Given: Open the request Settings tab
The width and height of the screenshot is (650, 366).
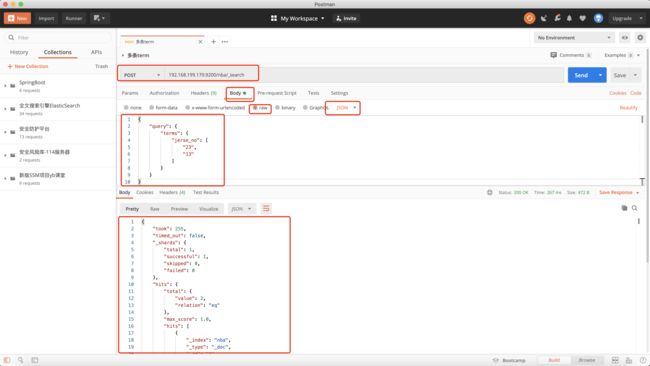Looking at the screenshot, I should pyautogui.click(x=339, y=93).
